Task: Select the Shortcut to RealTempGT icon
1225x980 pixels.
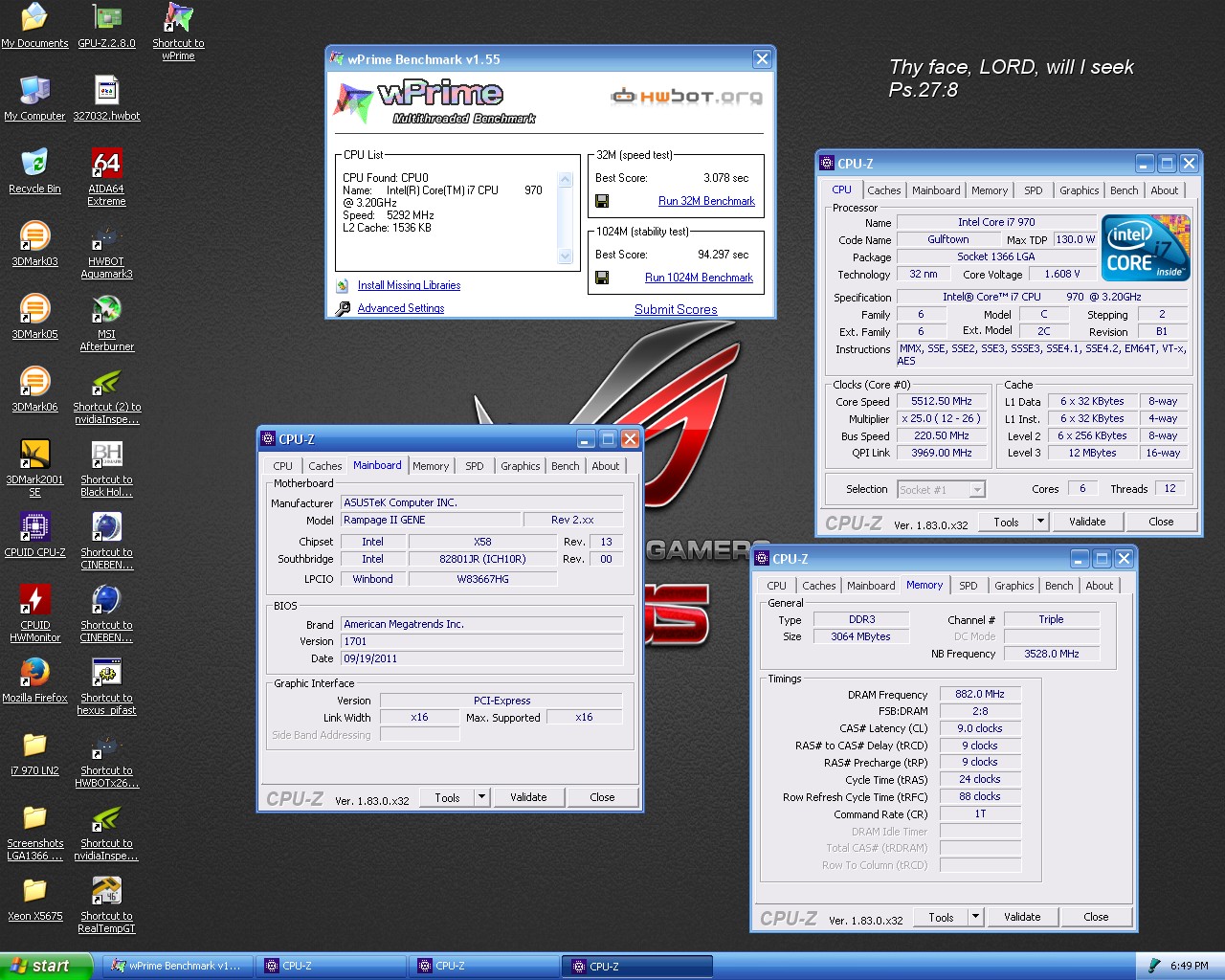Action: [x=106, y=904]
